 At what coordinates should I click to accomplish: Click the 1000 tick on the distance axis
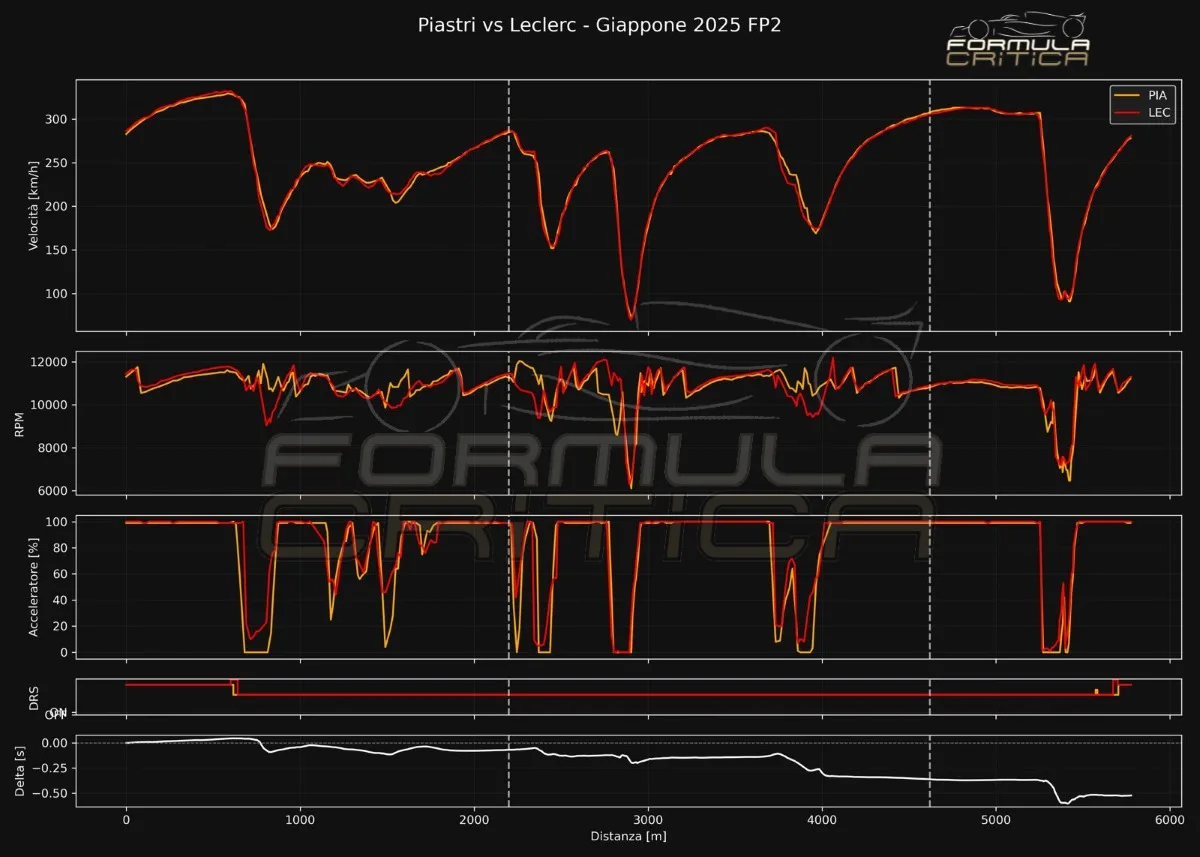click(x=300, y=818)
